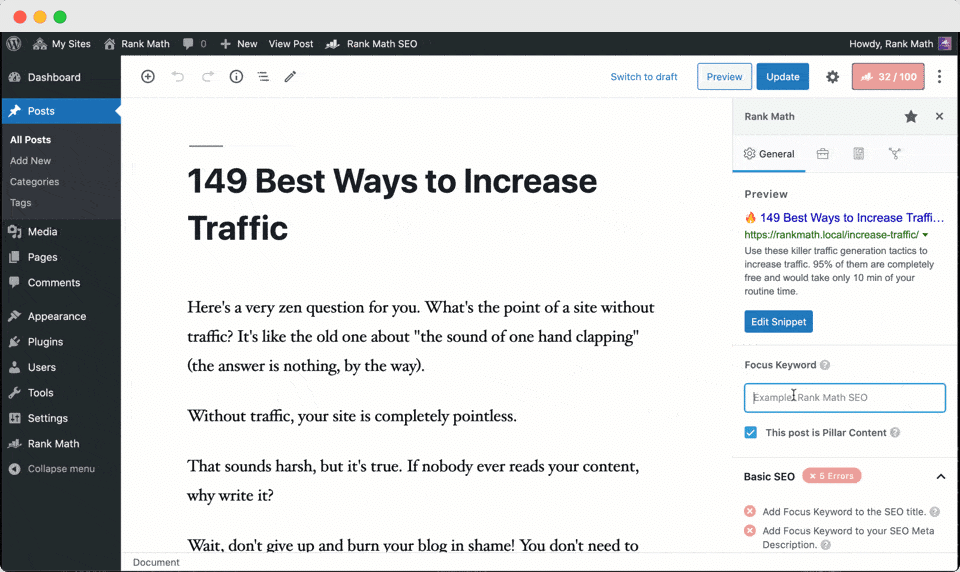Open Categories submenu item
This screenshot has height=572, width=960.
coord(34,182)
